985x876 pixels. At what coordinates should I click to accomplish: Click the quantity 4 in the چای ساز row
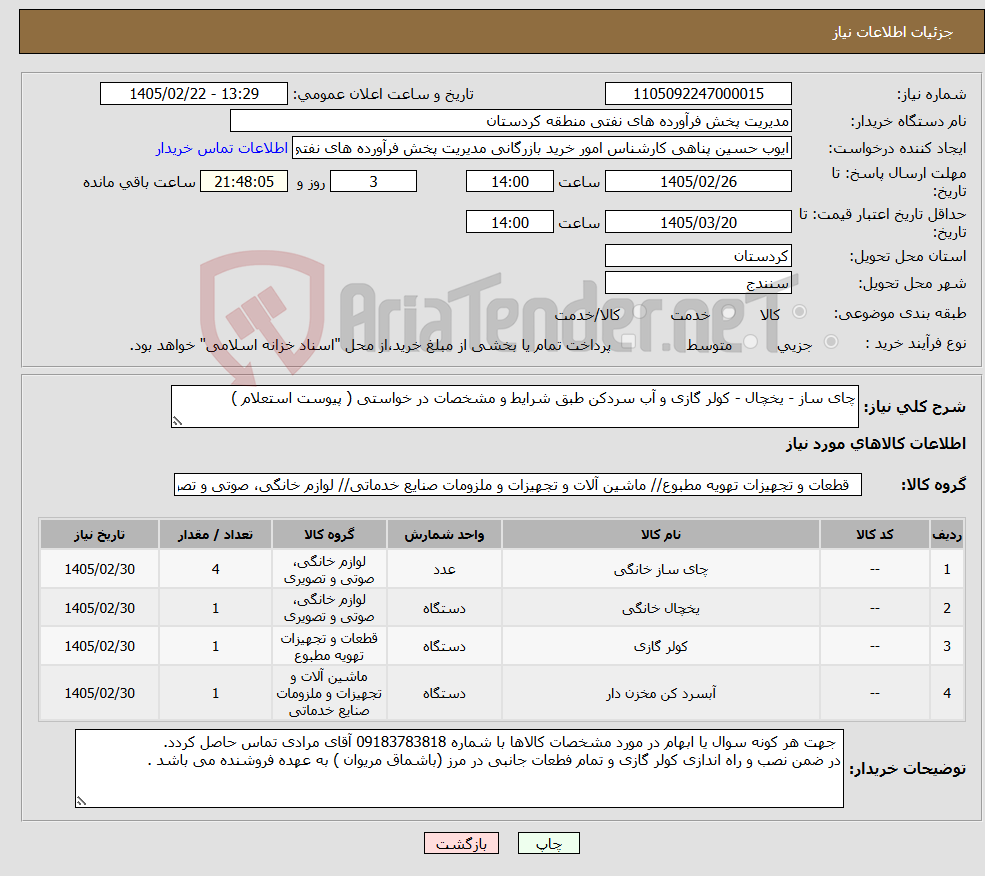point(215,569)
